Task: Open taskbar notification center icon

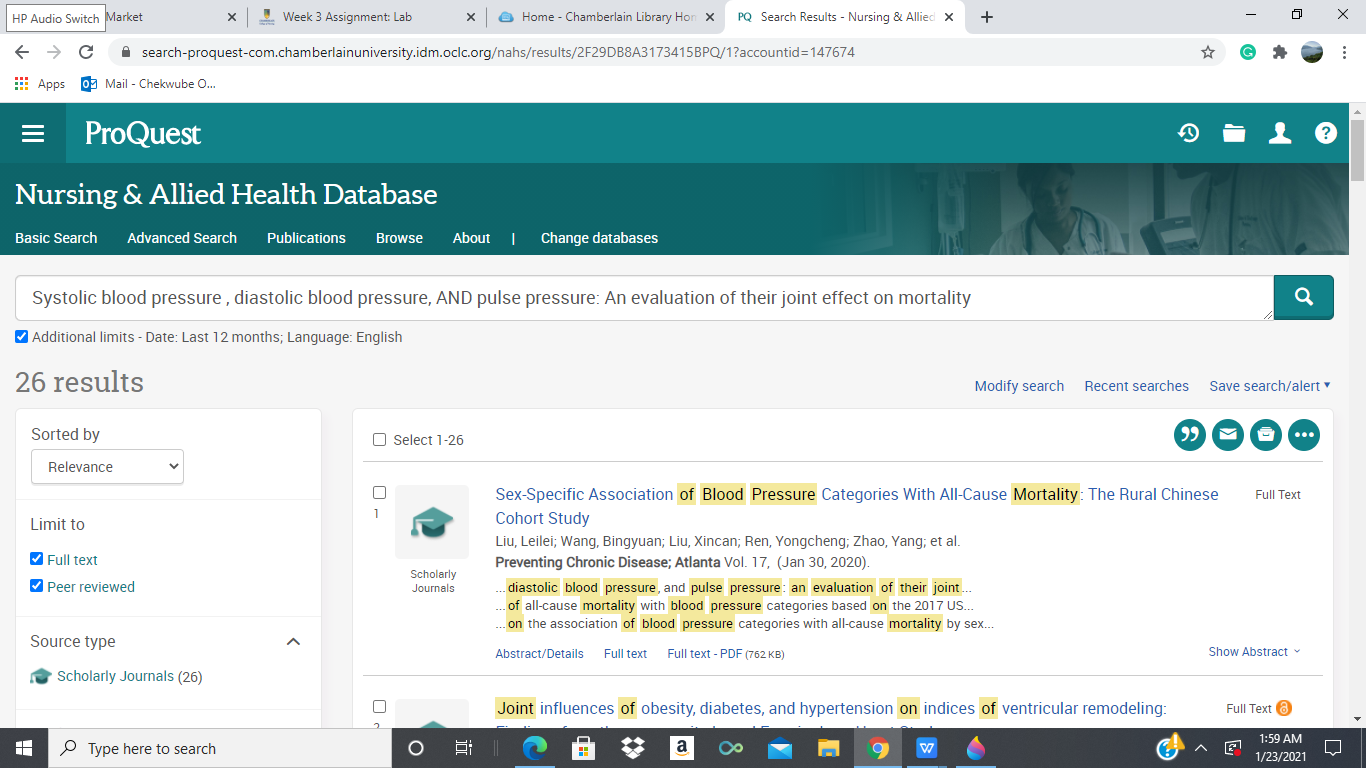Action: (1332, 748)
